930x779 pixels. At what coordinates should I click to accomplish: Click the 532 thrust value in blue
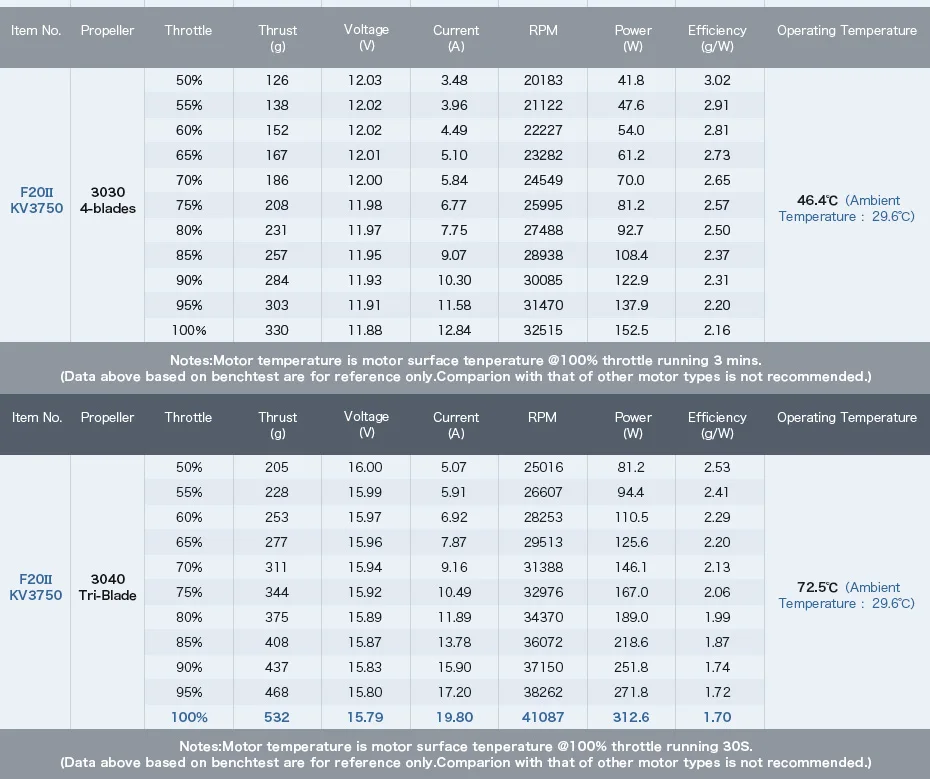[276, 717]
